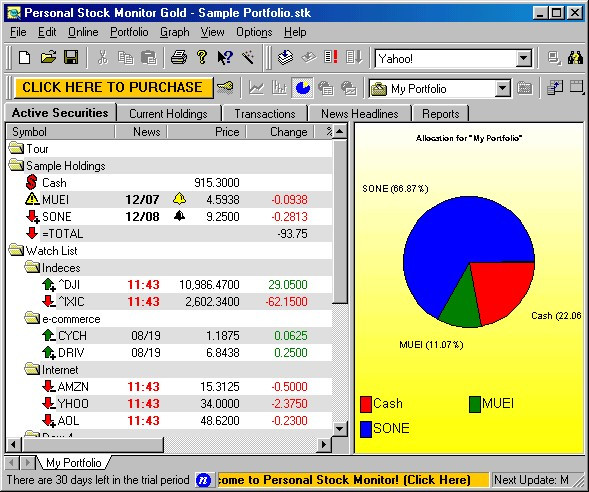The height and width of the screenshot is (492, 589).
Task: Copy selection toolbar icon
Action: click(x=125, y=58)
